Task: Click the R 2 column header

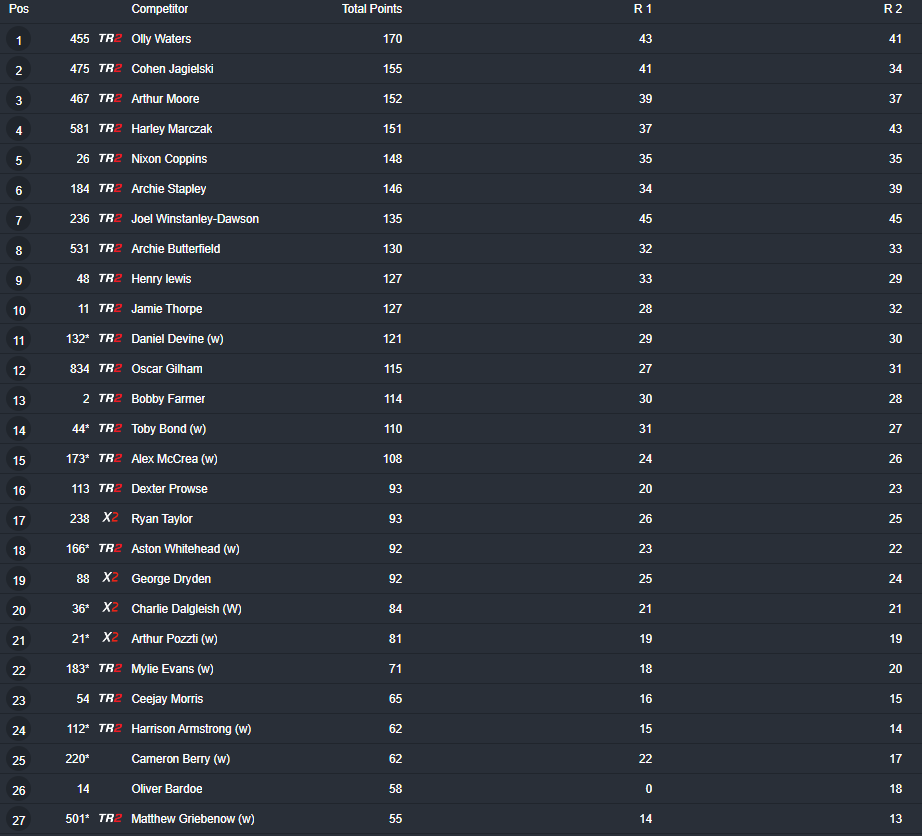Action: click(893, 9)
